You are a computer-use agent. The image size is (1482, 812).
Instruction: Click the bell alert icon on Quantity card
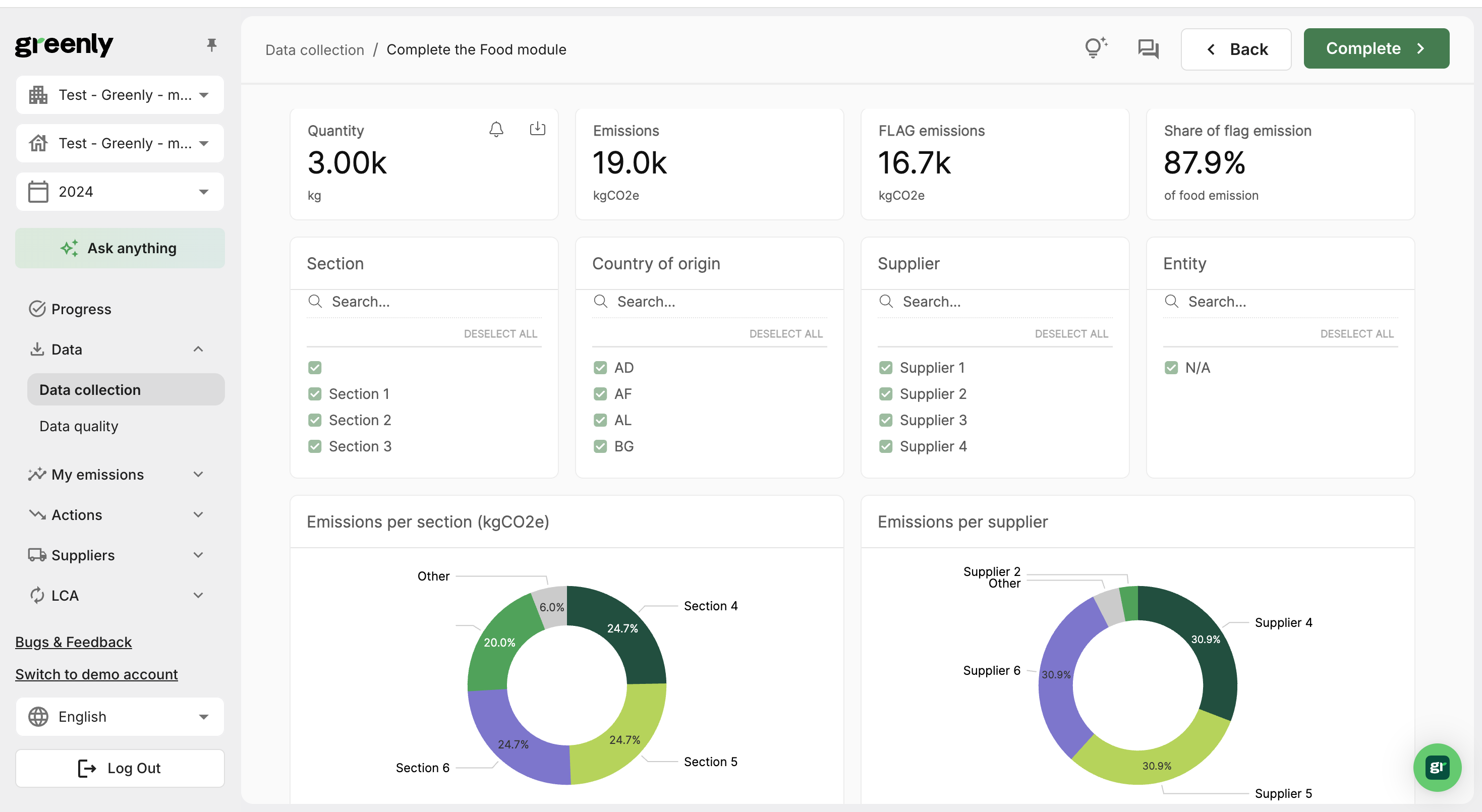pyautogui.click(x=496, y=130)
